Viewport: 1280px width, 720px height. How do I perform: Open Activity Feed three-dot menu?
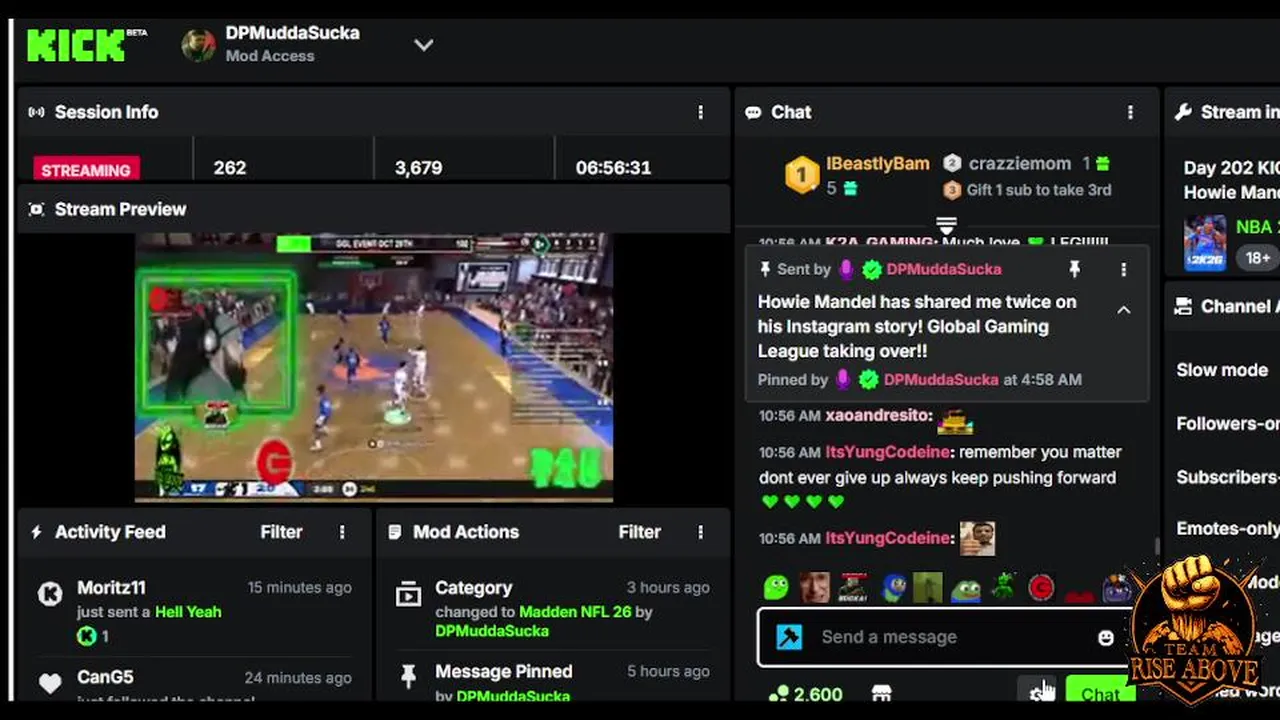click(x=342, y=532)
